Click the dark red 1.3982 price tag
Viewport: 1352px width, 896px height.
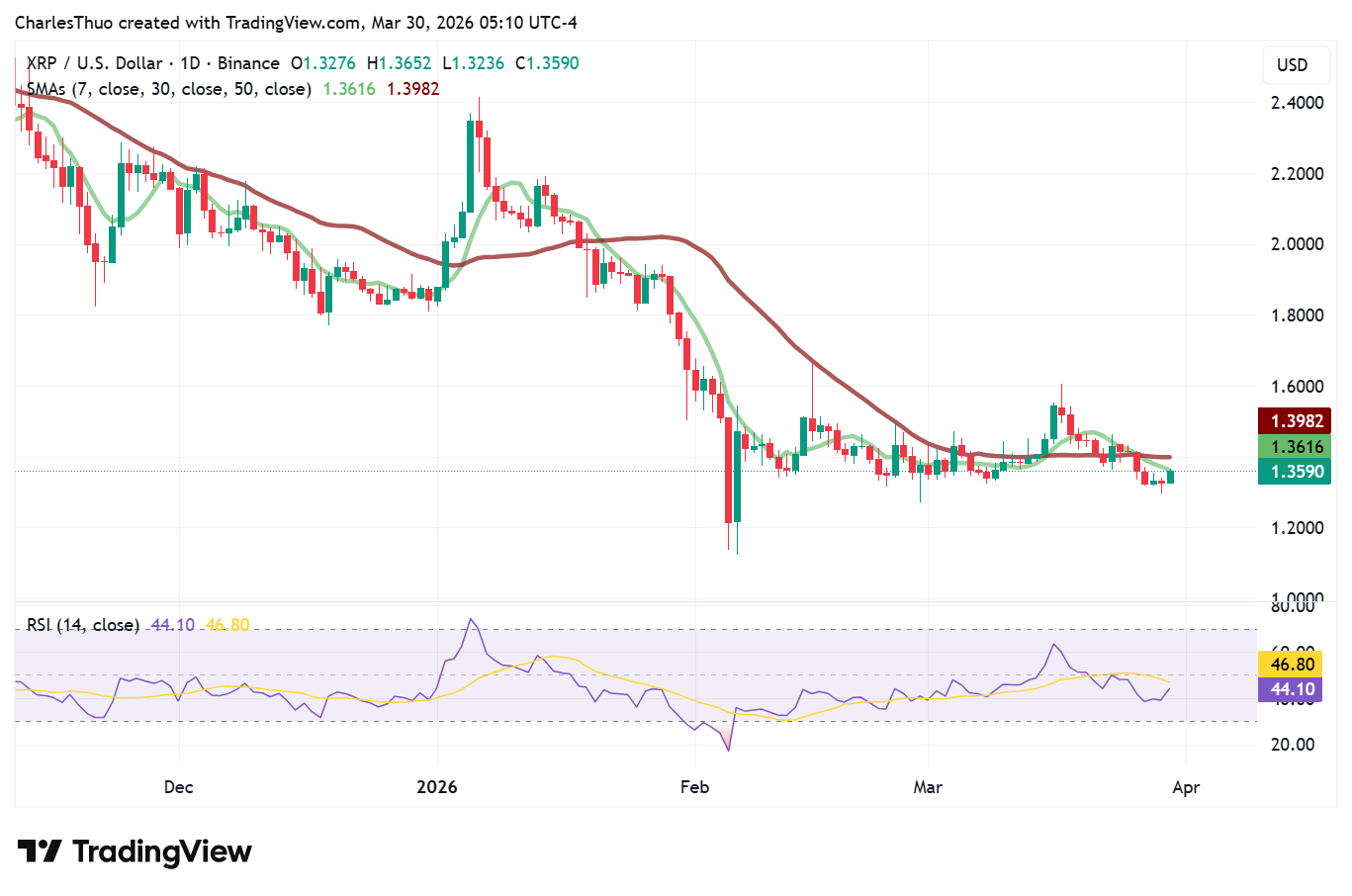click(1295, 420)
